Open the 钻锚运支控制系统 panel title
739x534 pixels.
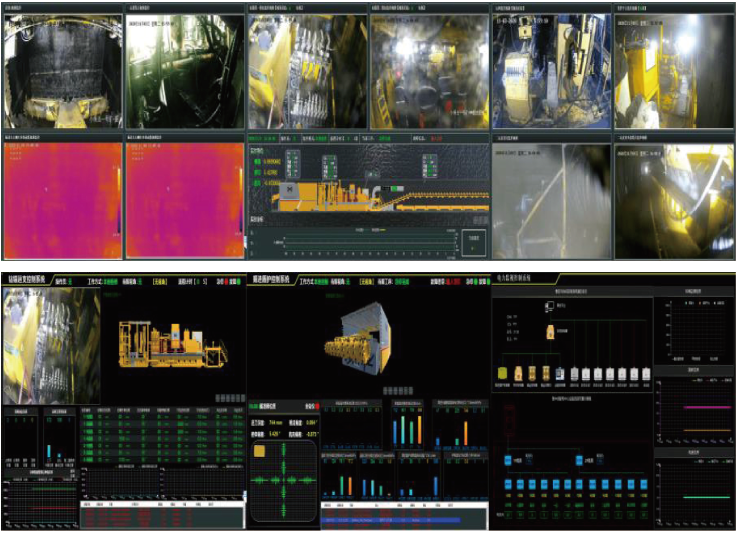click(x=28, y=280)
